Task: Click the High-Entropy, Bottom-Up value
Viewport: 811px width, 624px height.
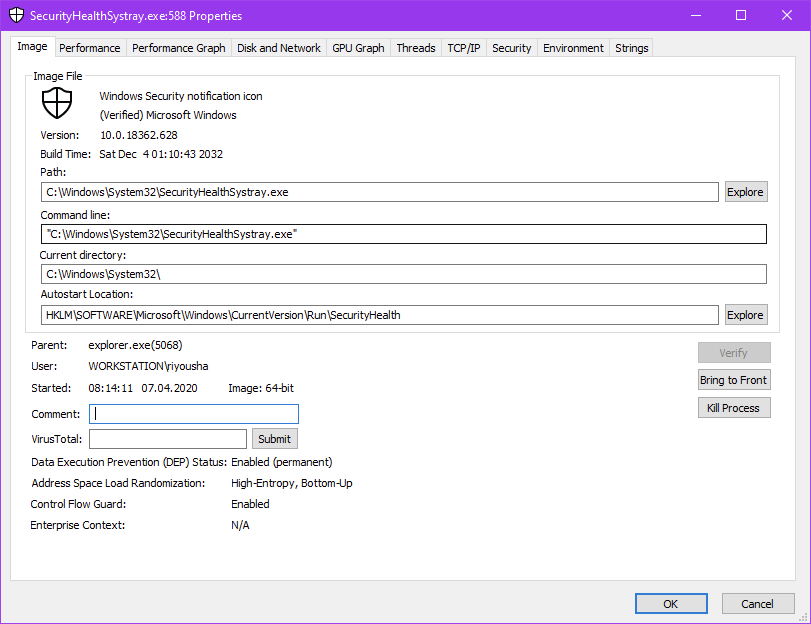Action: click(x=292, y=483)
